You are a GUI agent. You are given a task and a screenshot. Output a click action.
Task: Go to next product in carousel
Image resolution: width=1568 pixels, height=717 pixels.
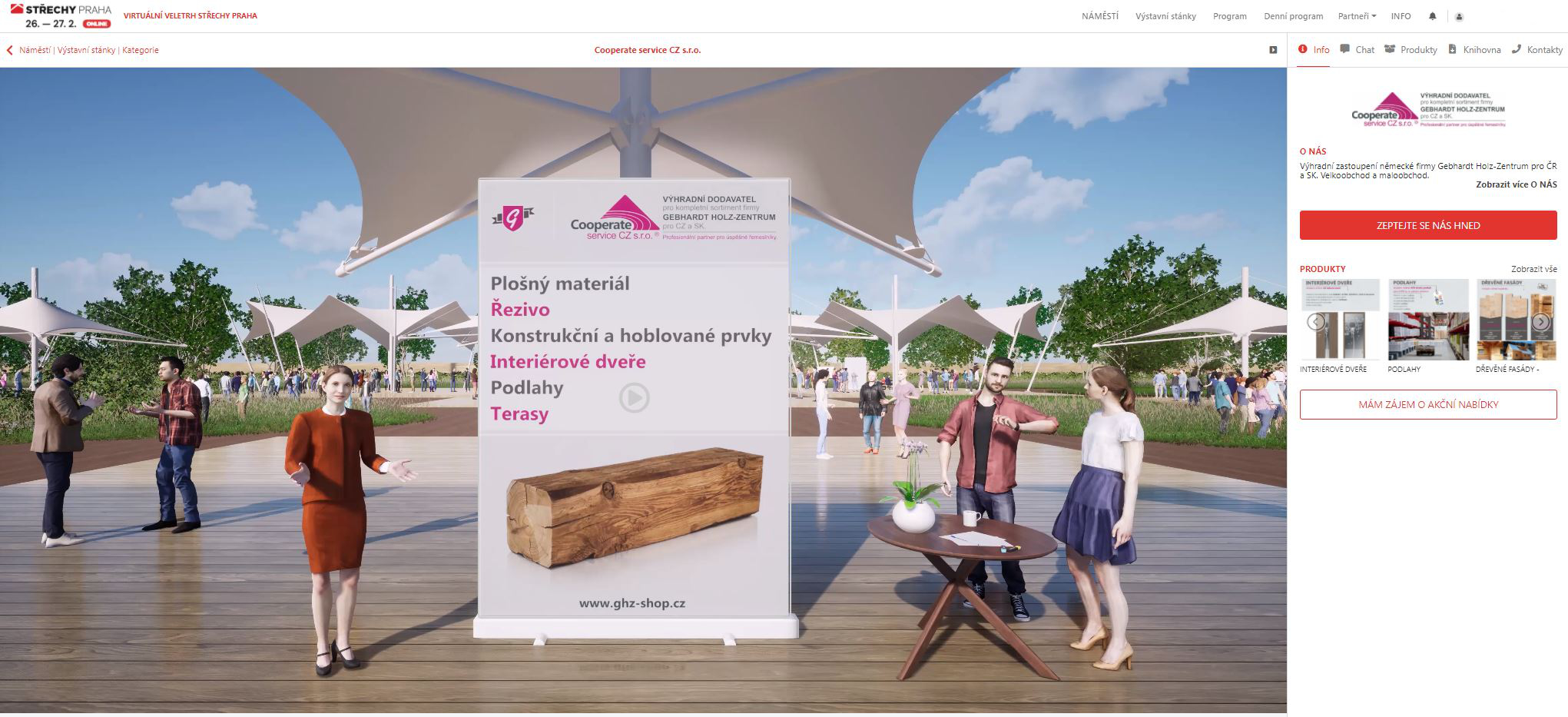click(x=1540, y=322)
